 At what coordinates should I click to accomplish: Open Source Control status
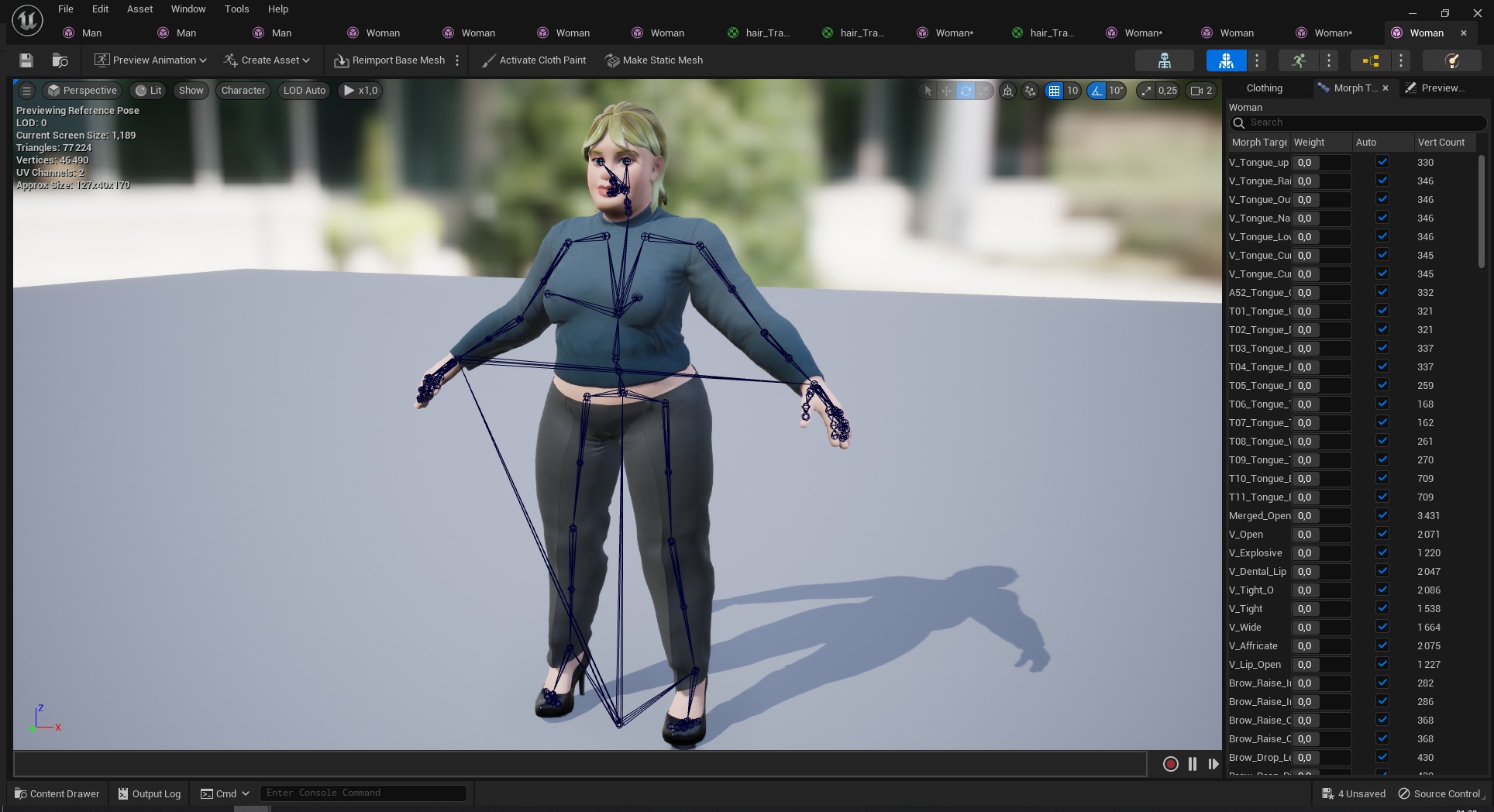(1441, 793)
